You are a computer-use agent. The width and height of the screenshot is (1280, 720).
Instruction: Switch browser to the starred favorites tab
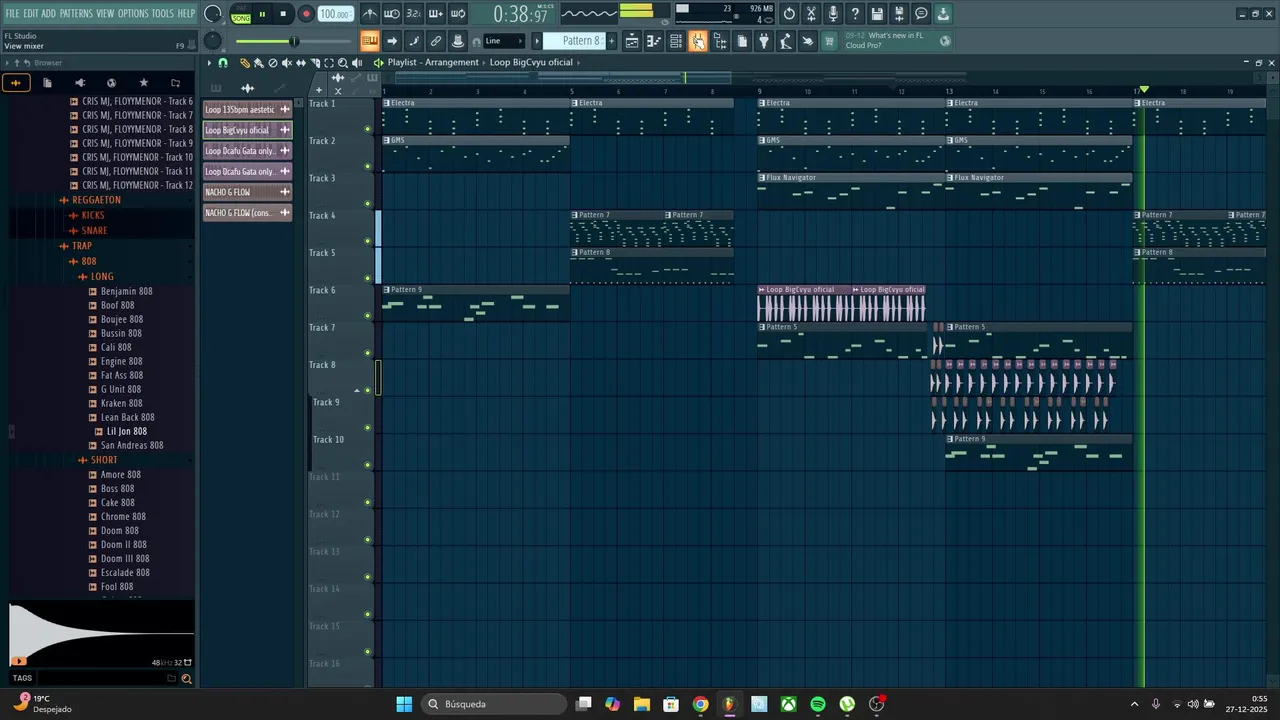143,82
